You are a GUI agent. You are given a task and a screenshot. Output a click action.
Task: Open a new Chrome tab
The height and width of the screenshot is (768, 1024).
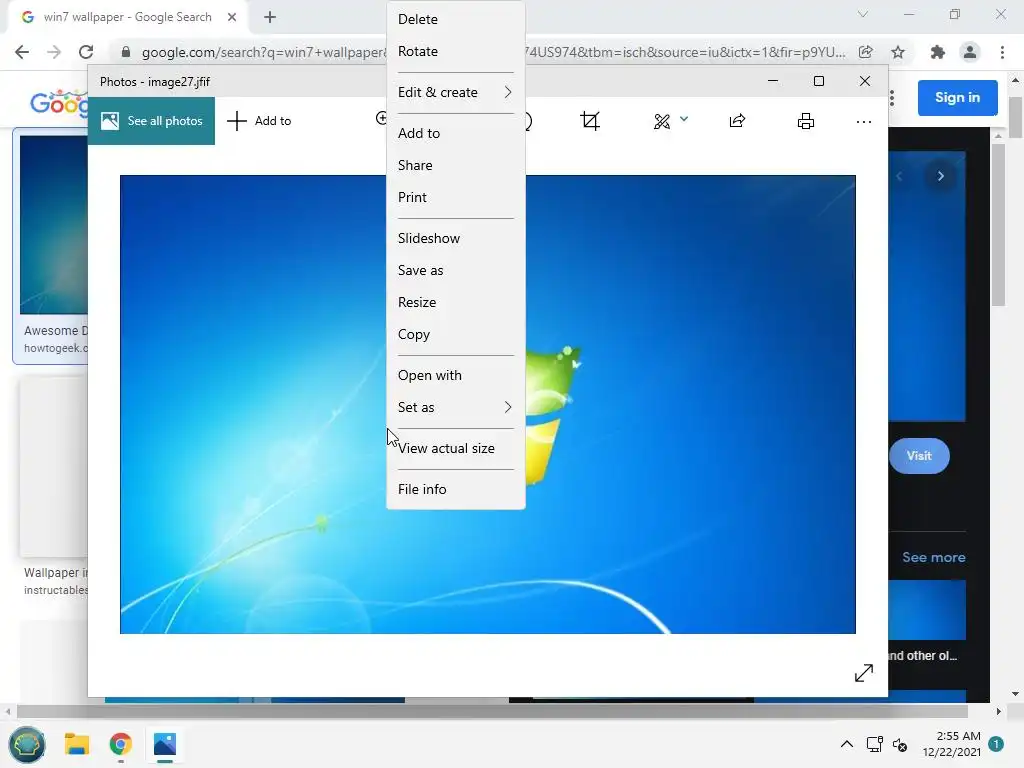click(270, 17)
